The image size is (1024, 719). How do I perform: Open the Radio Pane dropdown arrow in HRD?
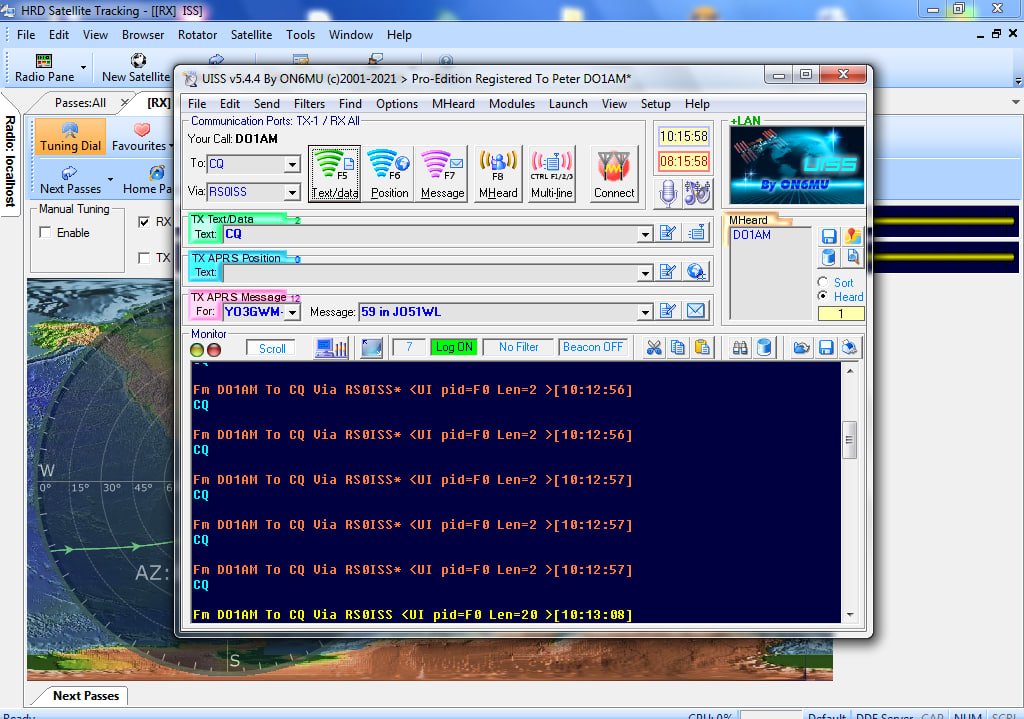(83, 67)
